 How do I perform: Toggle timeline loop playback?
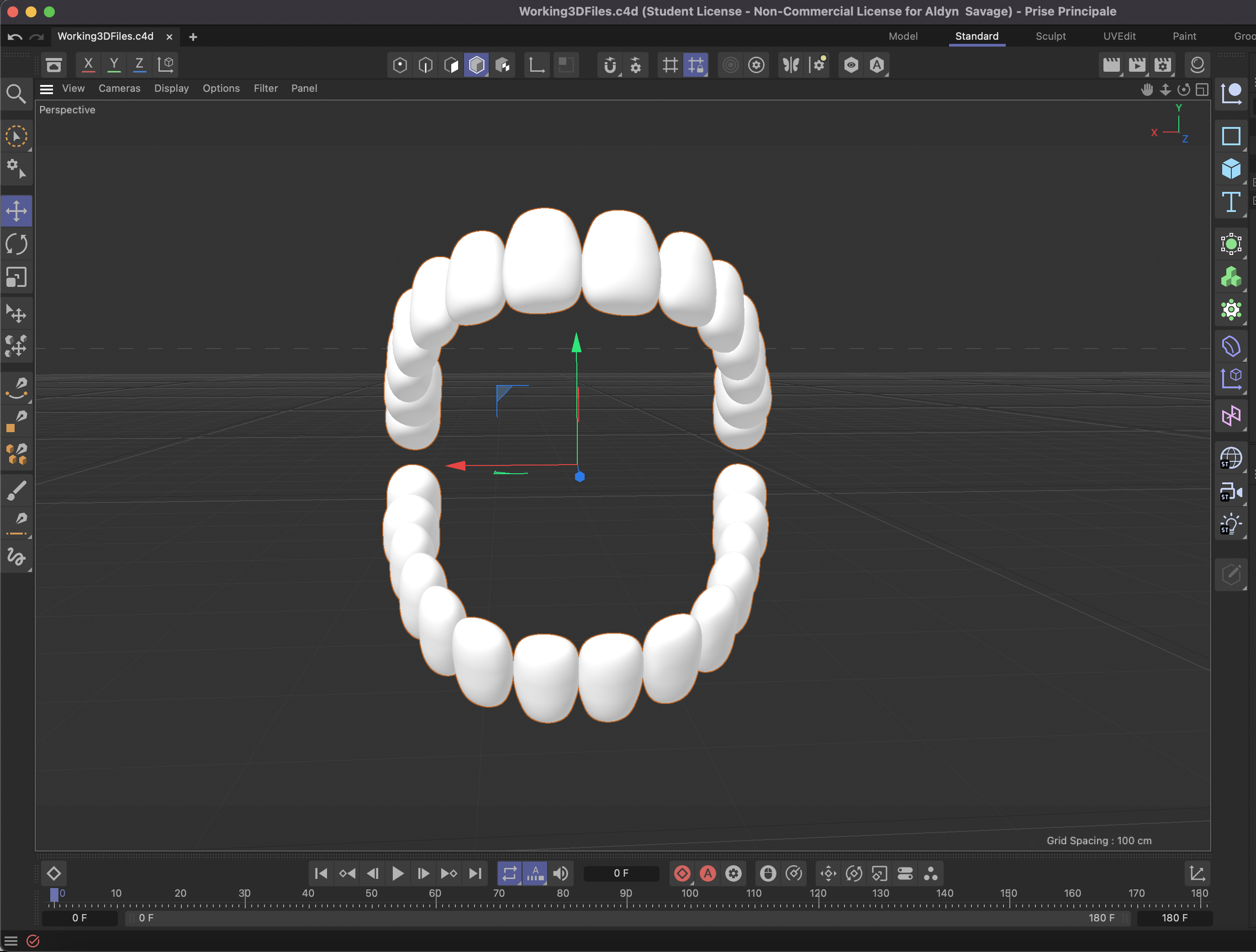[509, 873]
